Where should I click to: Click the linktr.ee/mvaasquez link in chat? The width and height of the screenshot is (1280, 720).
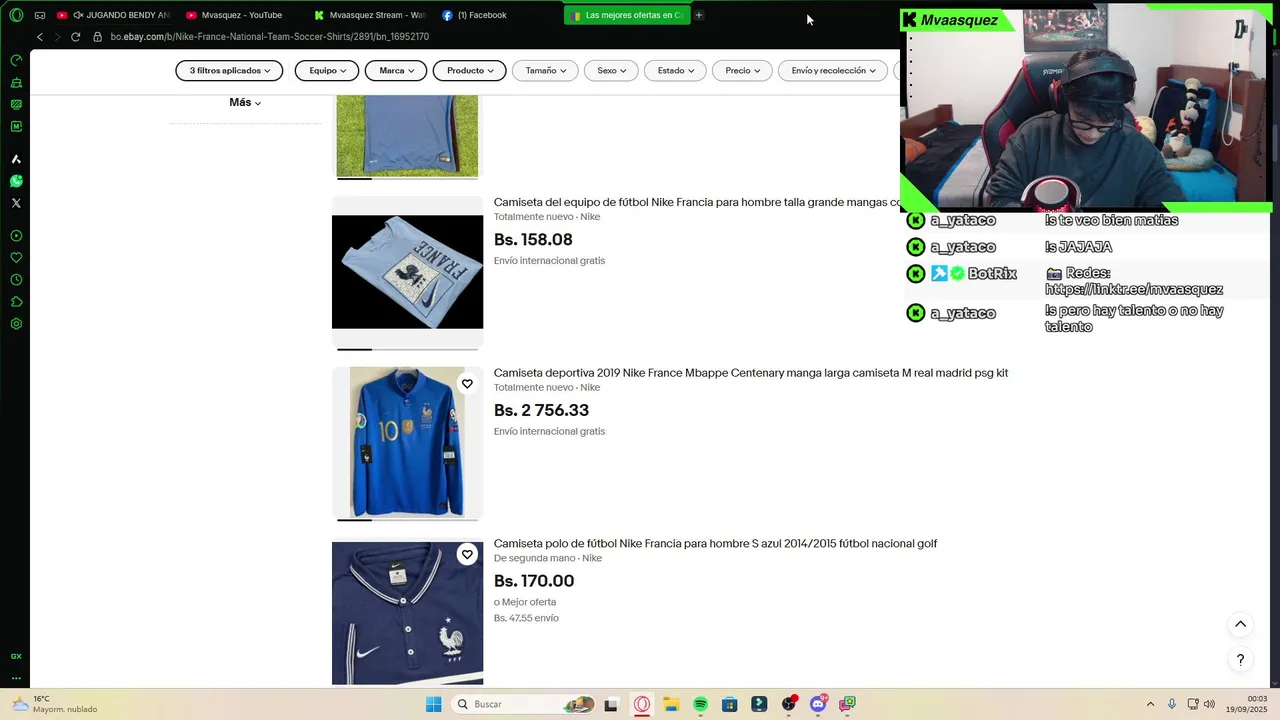(1134, 290)
